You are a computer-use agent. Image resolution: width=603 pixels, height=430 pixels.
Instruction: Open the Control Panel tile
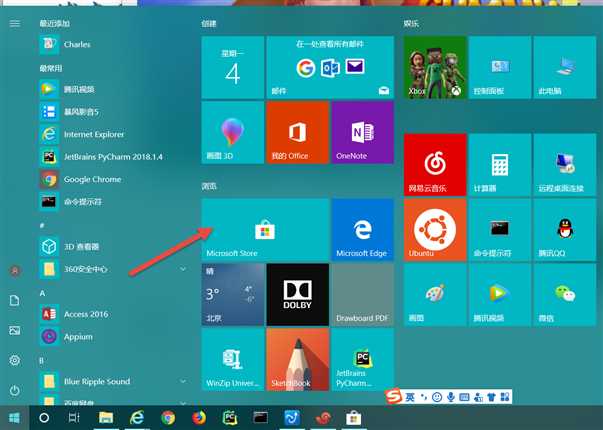[x=500, y=67]
